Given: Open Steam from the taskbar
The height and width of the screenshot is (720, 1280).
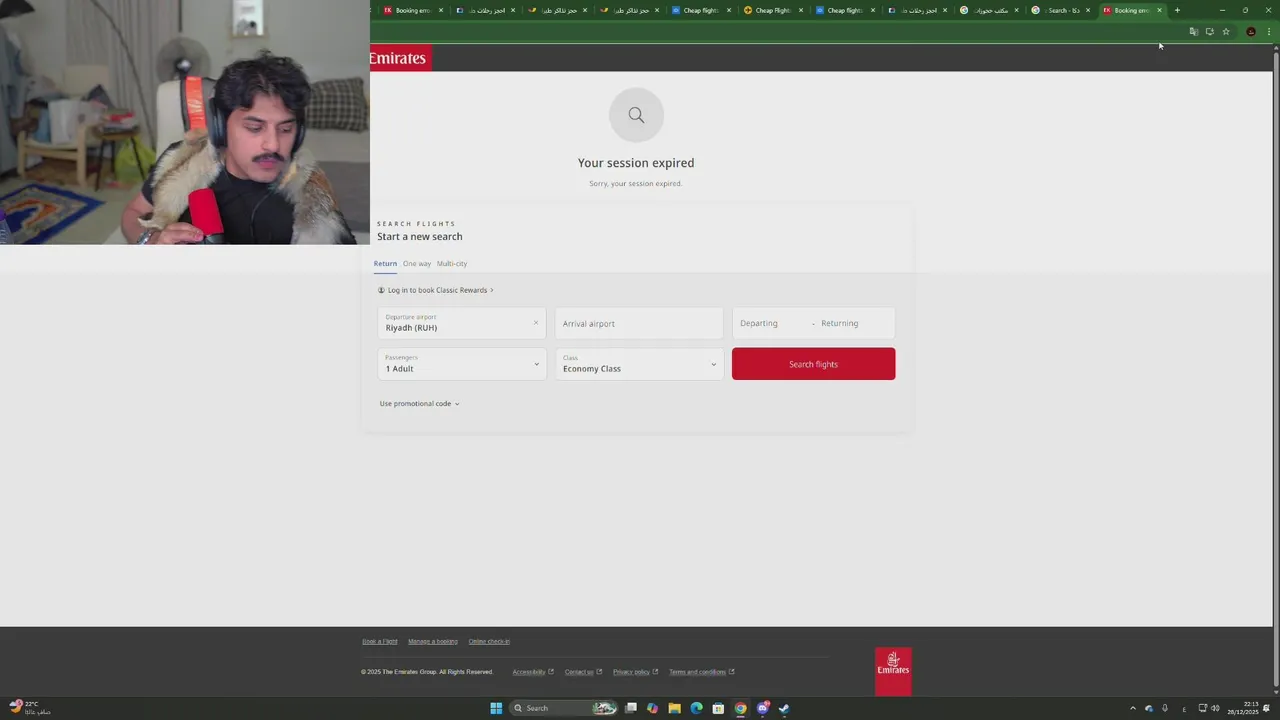Looking at the screenshot, I should [784, 708].
